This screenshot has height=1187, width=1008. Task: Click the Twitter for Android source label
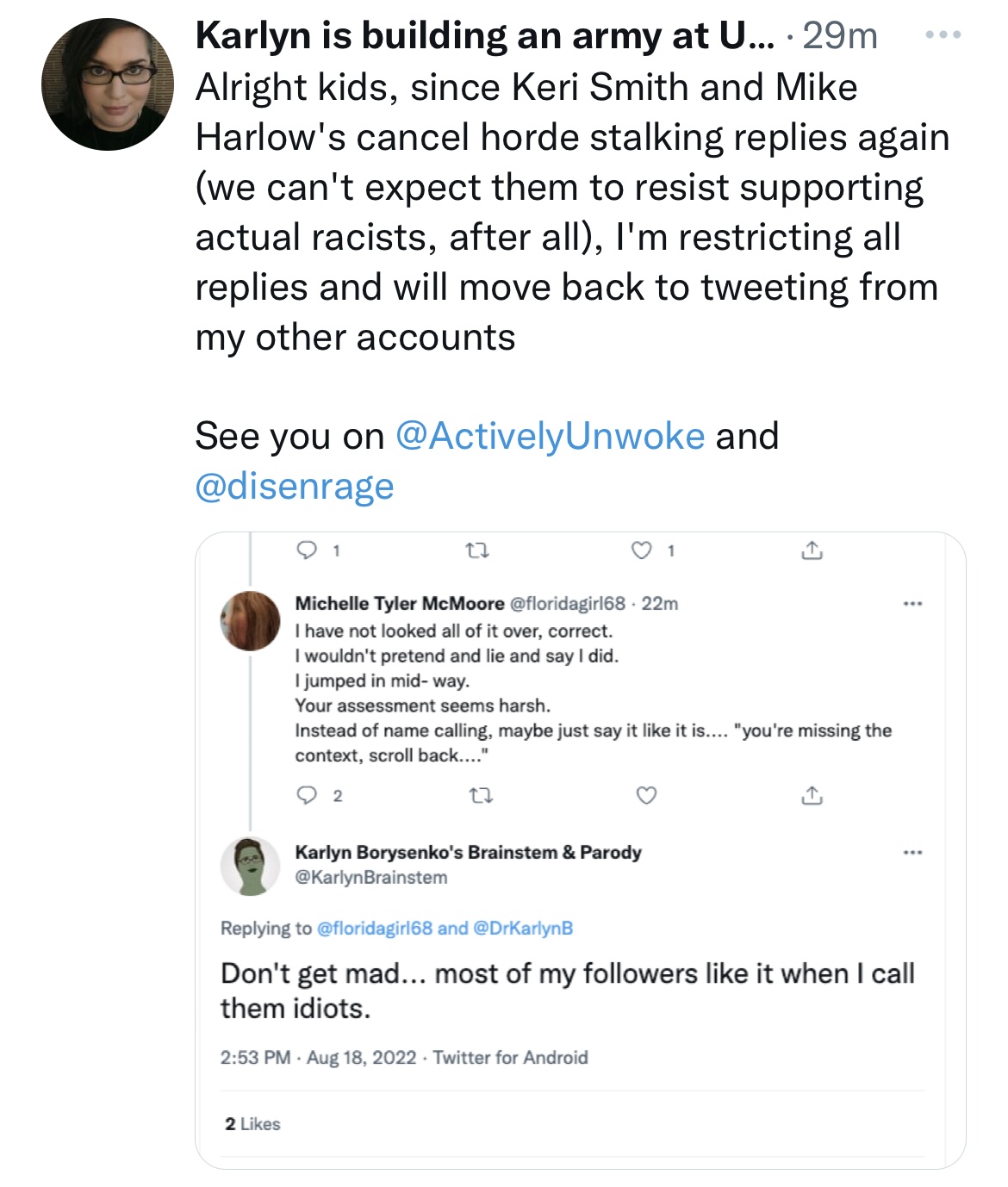[x=510, y=1058]
